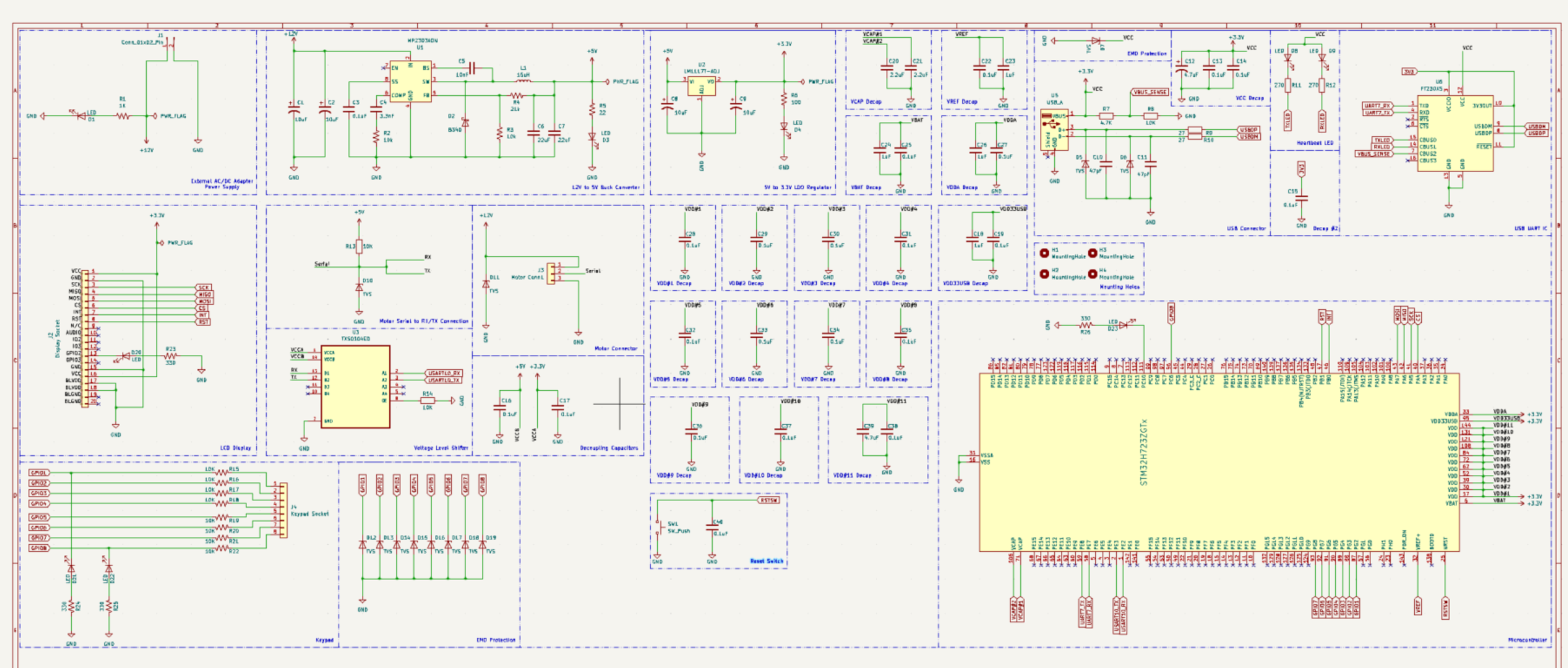Click the L1 15uH inductor symbol
This screenshot has height=668, width=1568.
(524, 82)
